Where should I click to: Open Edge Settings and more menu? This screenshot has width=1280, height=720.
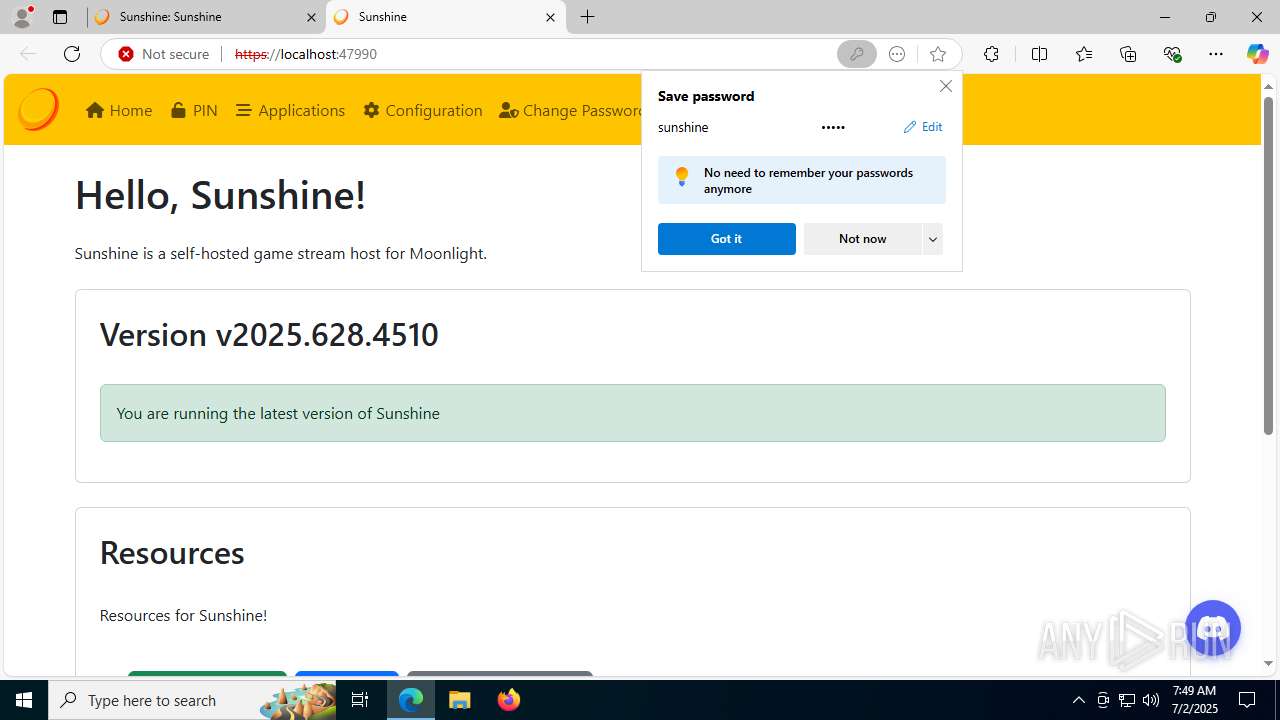tap(1216, 54)
